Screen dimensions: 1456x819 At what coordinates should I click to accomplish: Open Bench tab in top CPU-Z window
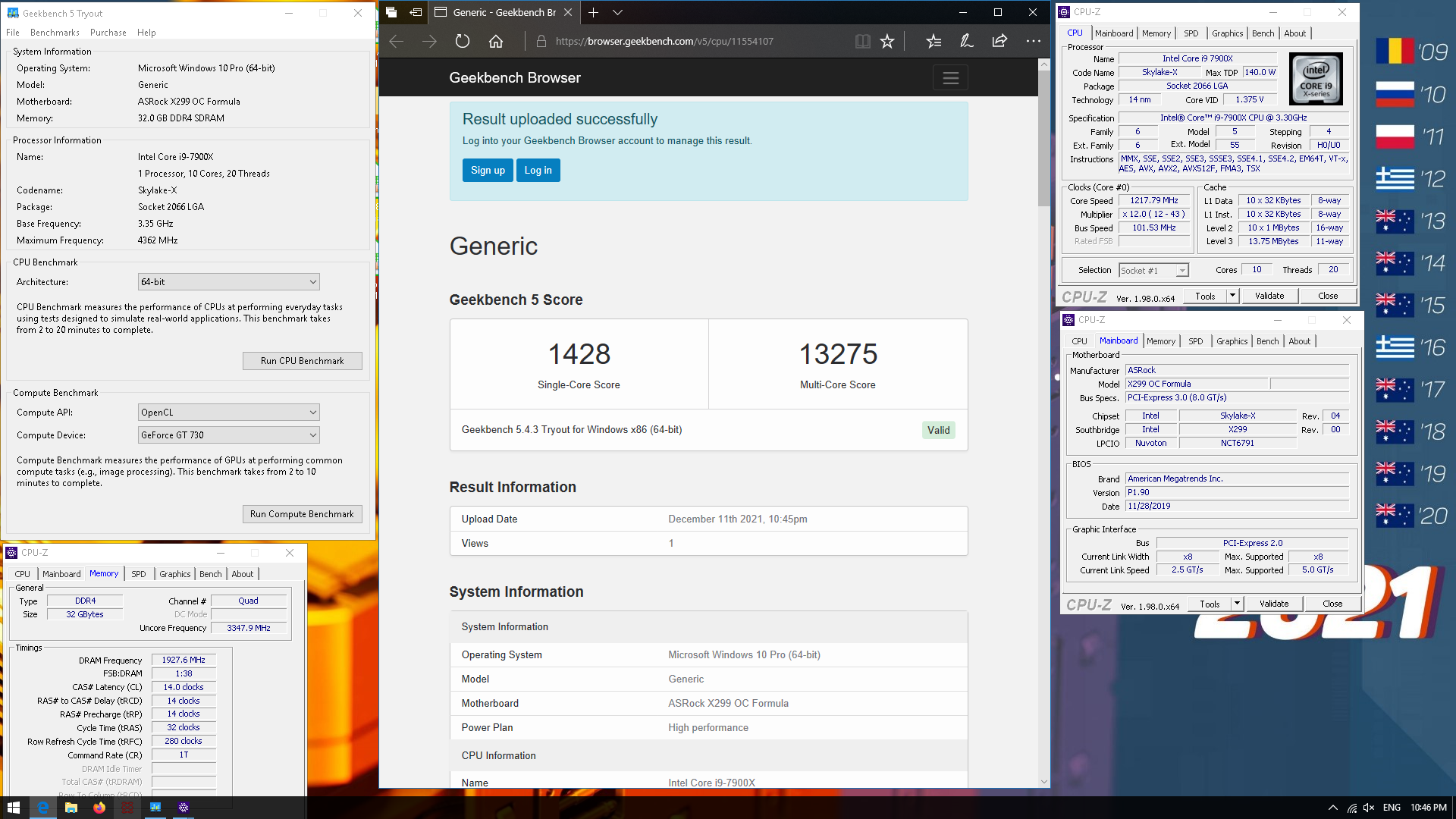click(1263, 33)
